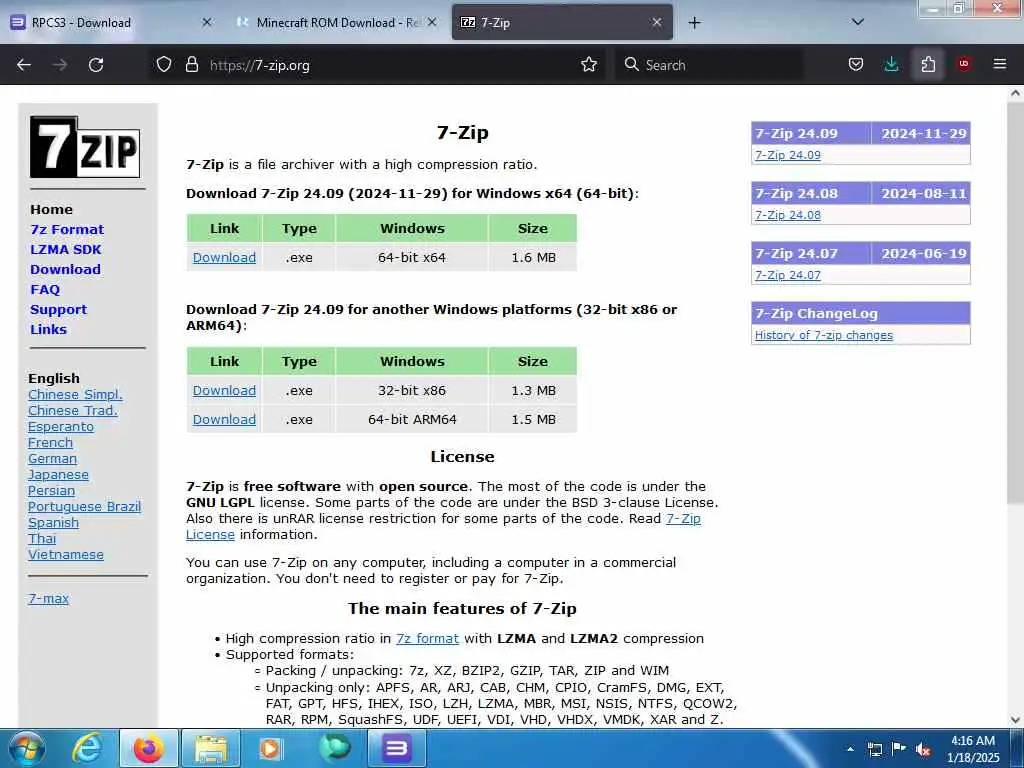Switch language to Thai
Image resolution: width=1024 pixels, height=768 pixels.
pyautogui.click(x=42, y=539)
